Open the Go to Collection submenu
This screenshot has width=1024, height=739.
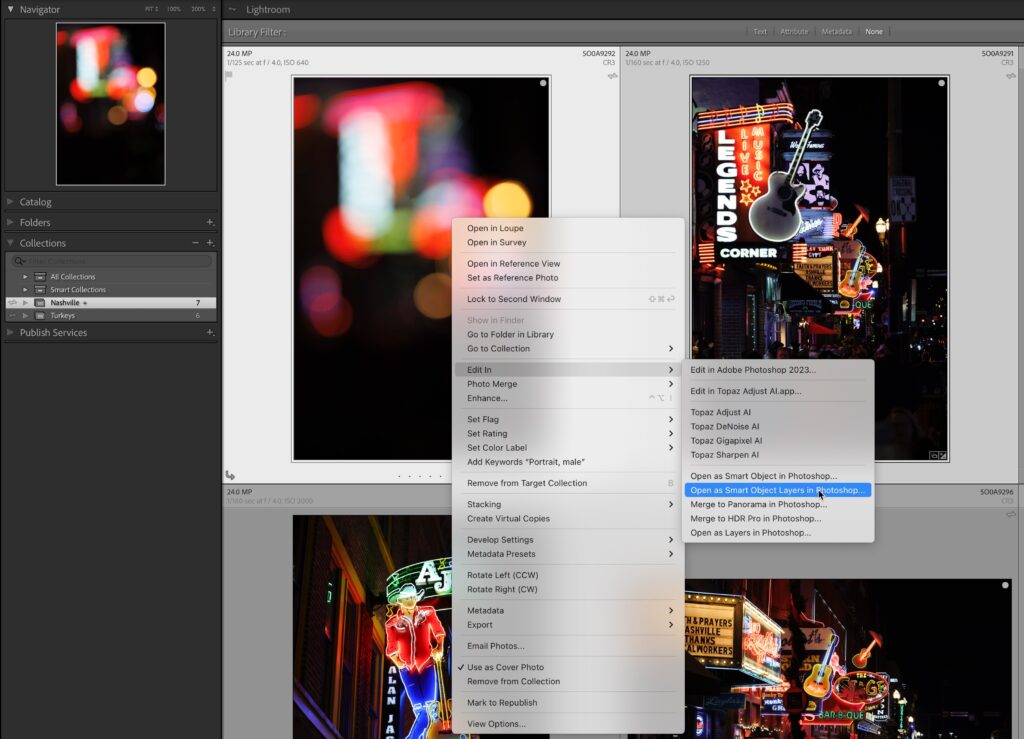tap(568, 349)
